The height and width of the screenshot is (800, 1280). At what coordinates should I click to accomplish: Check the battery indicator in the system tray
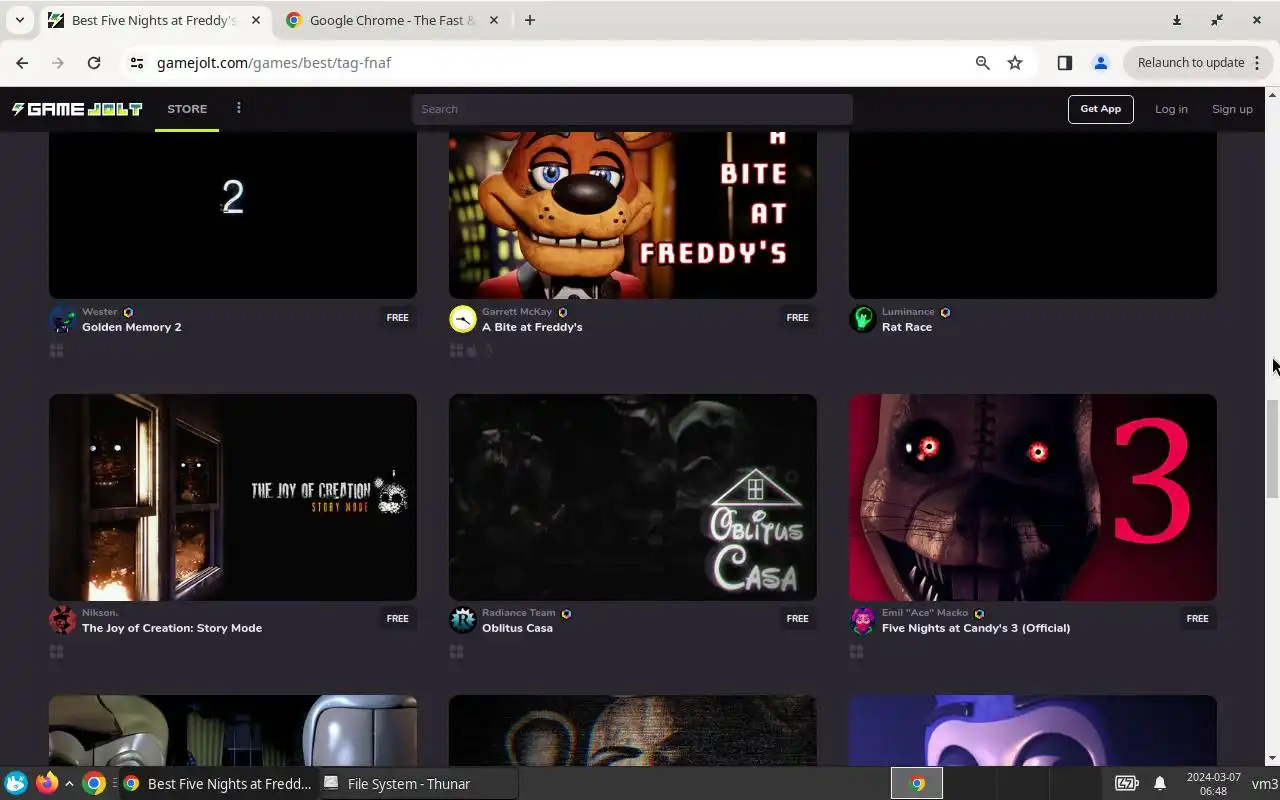pos(1127,783)
